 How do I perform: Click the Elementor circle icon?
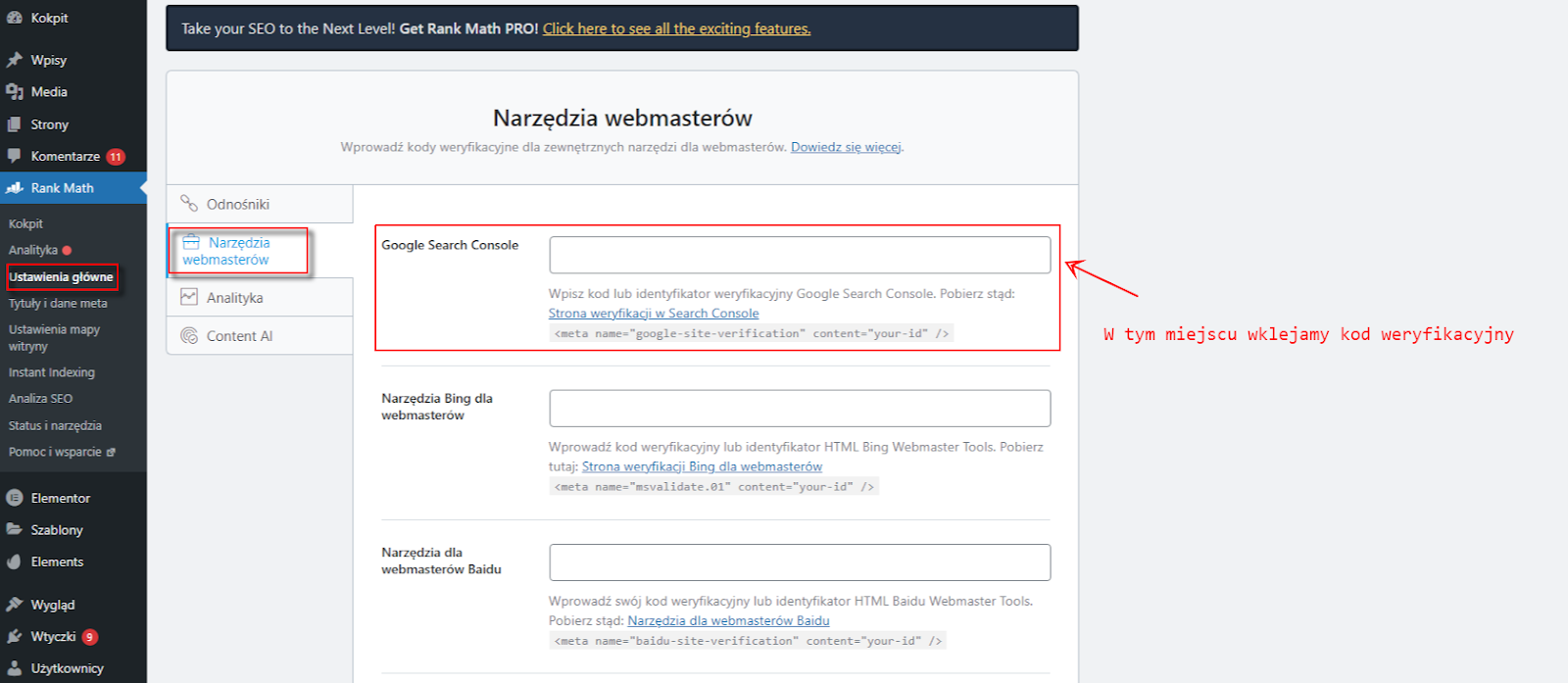14,498
